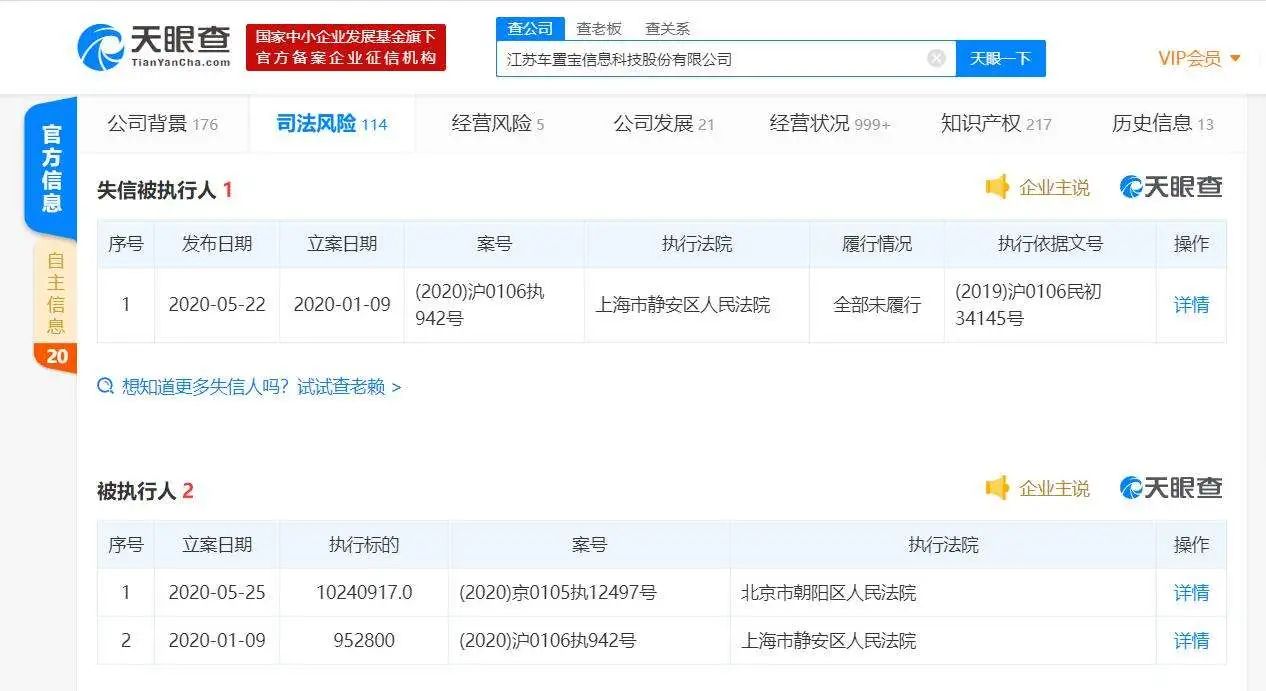Click the 10240917.0 execution amount
1266x691 pixels.
[364, 593]
